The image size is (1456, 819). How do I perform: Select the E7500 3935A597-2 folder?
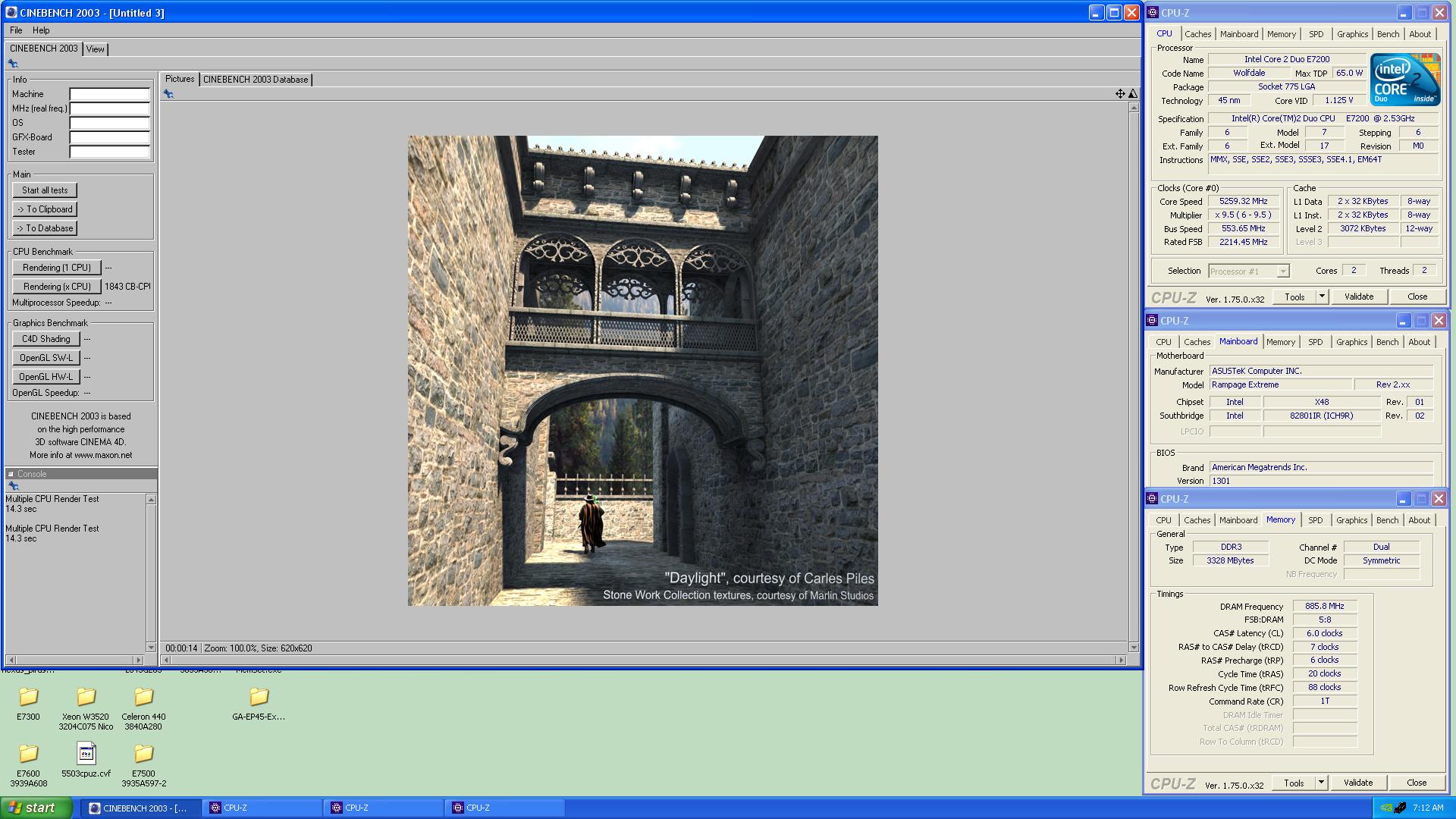coord(143,765)
